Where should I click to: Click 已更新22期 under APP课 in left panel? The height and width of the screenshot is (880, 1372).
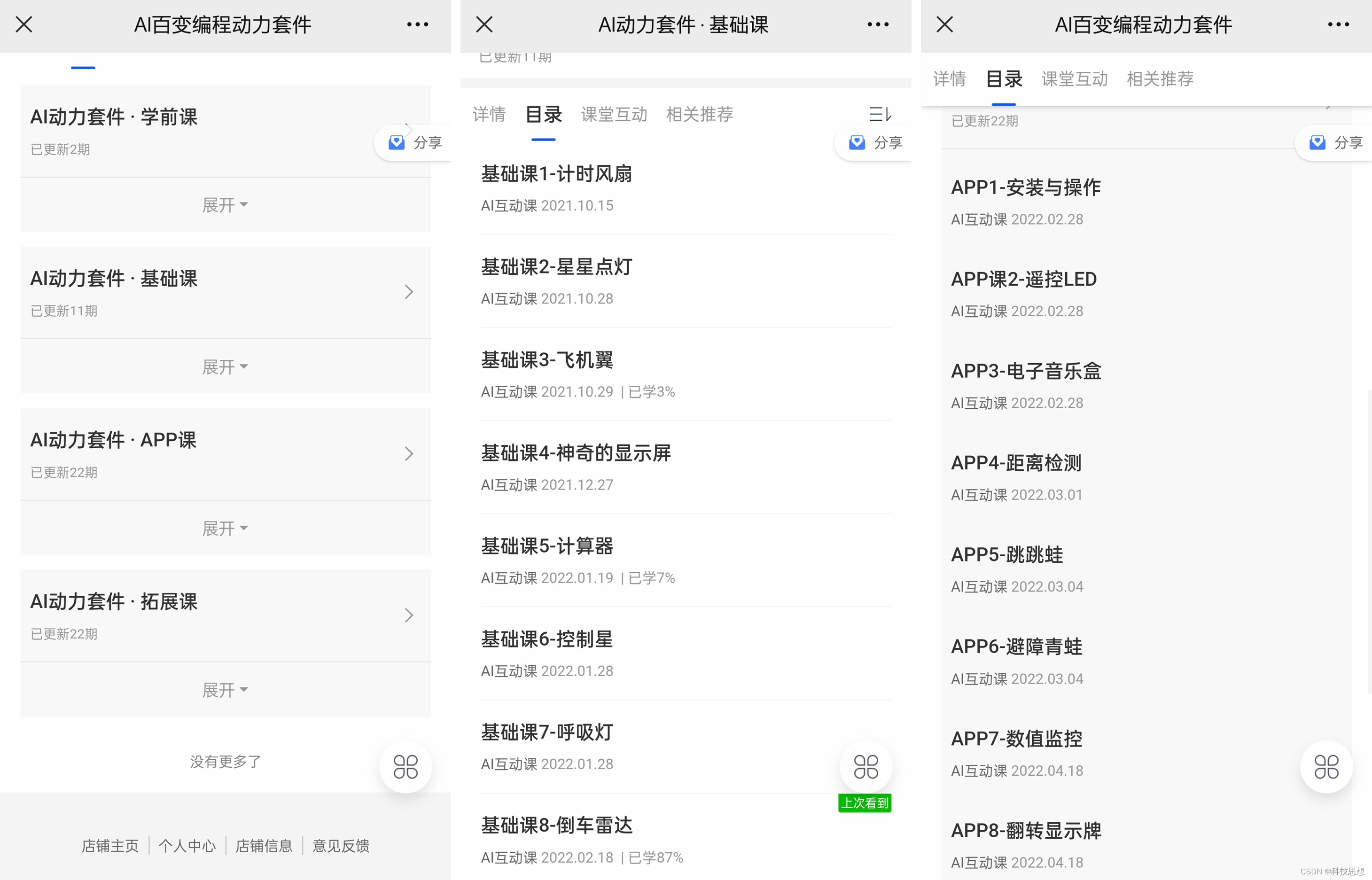click(x=63, y=473)
